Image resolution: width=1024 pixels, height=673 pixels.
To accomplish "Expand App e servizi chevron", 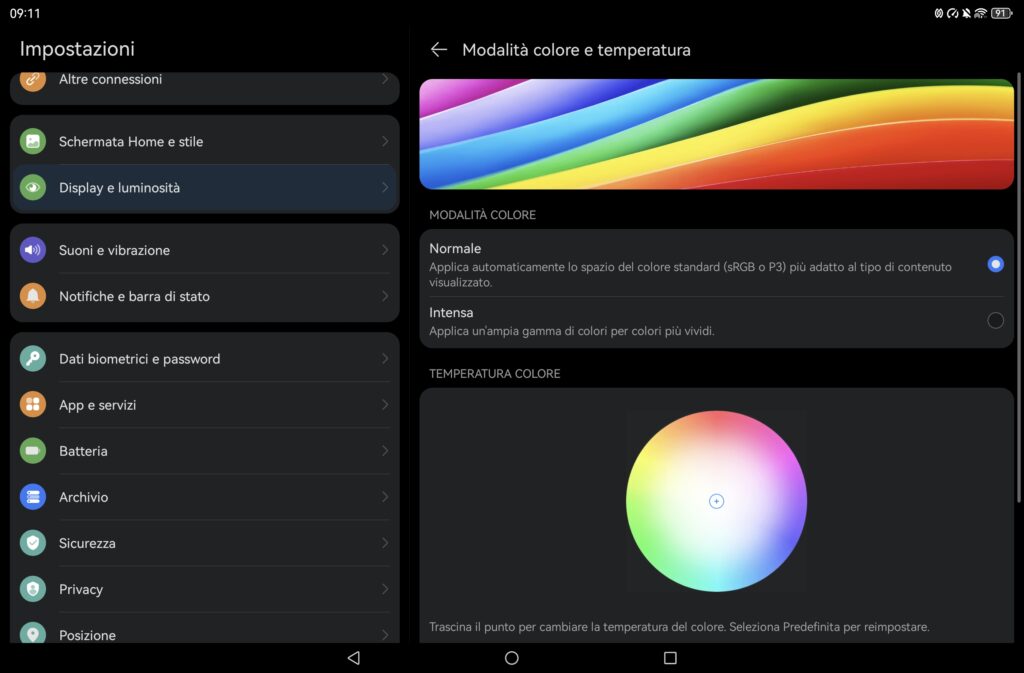I will pos(385,405).
